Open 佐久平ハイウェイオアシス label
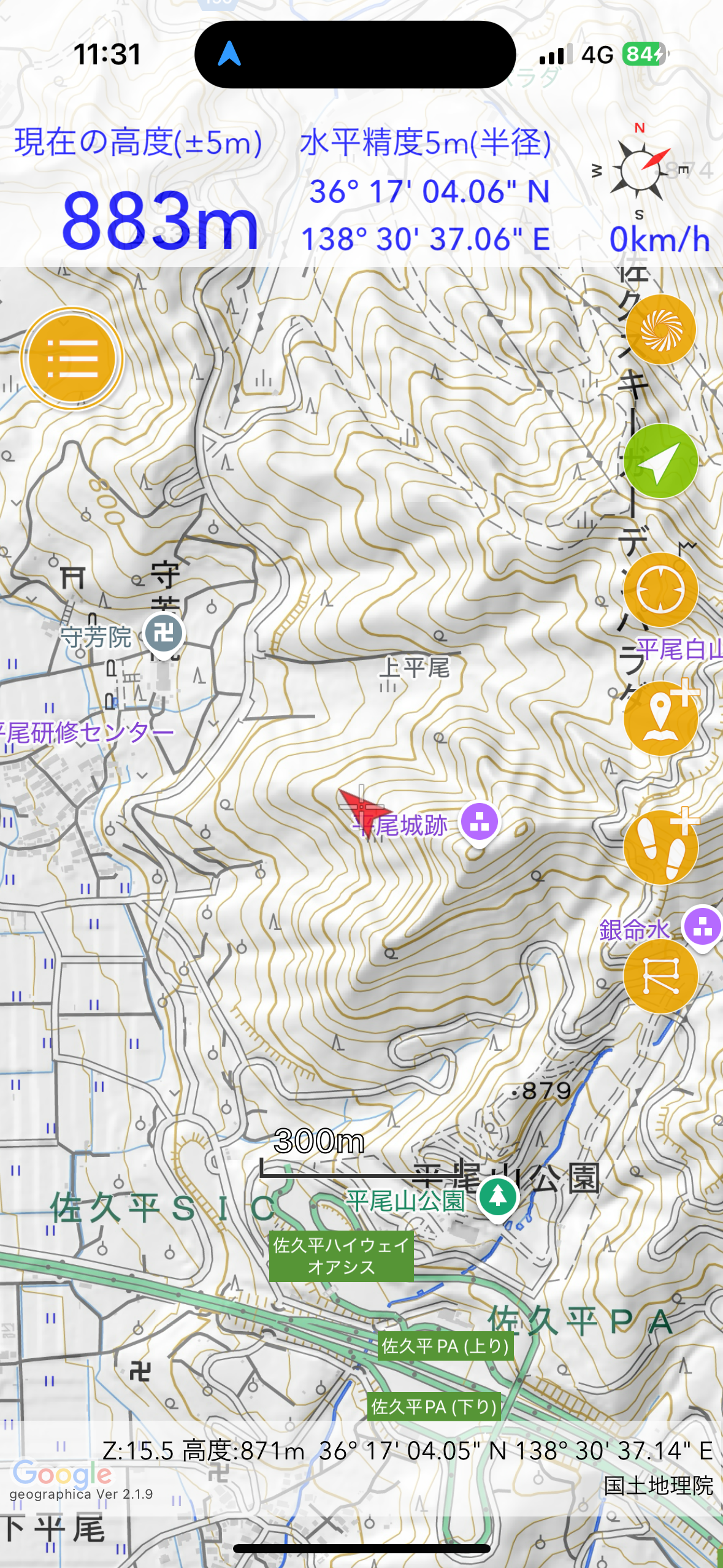Viewport: 723px width, 1568px height. [342, 1256]
